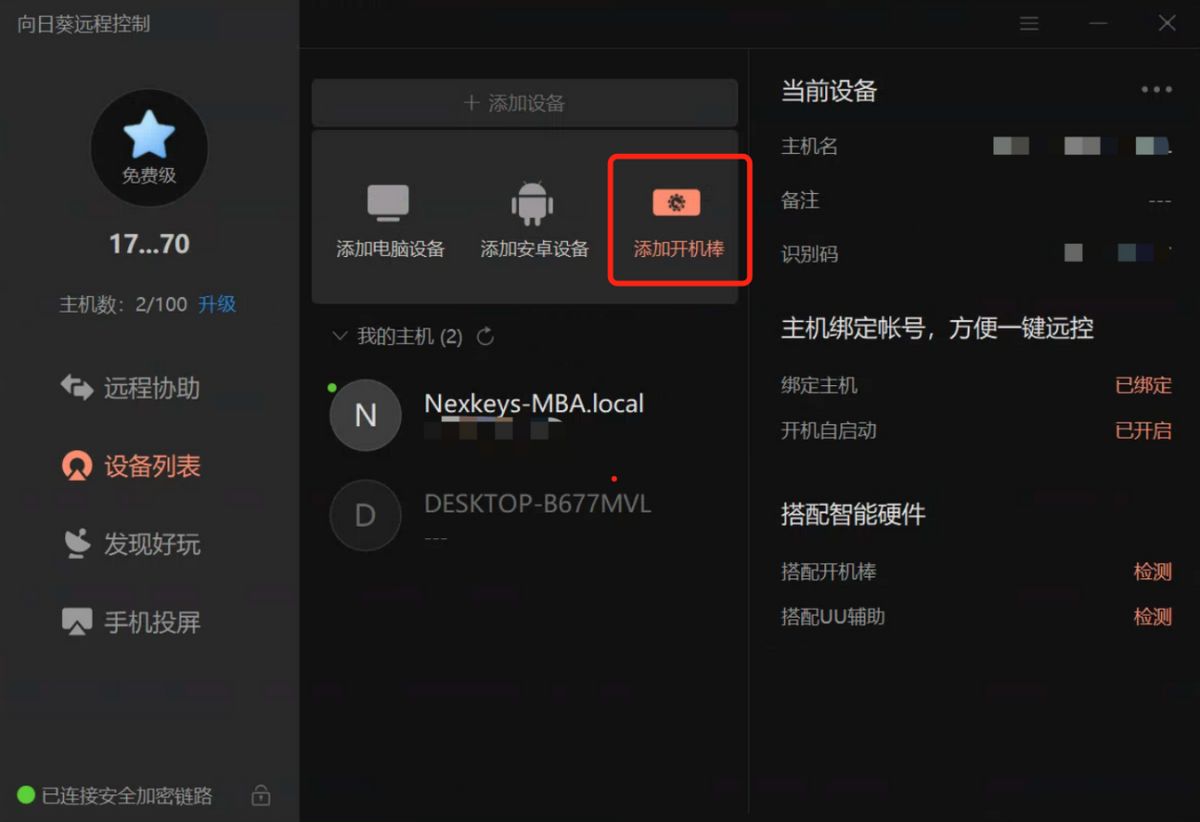Click the 升级 upgrade link
The height and width of the screenshot is (822, 1200).
[x=217, y=304]
